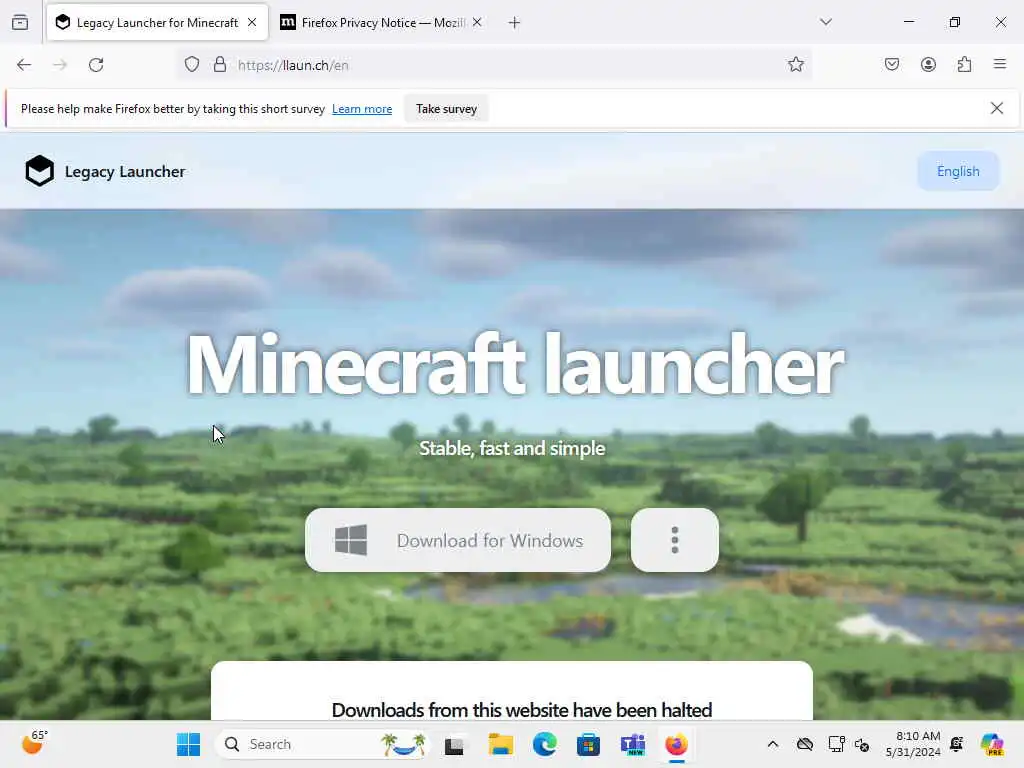
Task: Expand the list all tabs chevron
Action: [826, 22]
